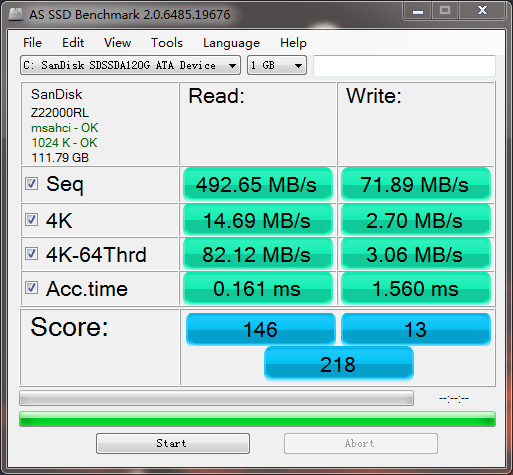Toggle the 4K test checkbox
This screenshot has width=513, height=475.
tap(32, 220)
